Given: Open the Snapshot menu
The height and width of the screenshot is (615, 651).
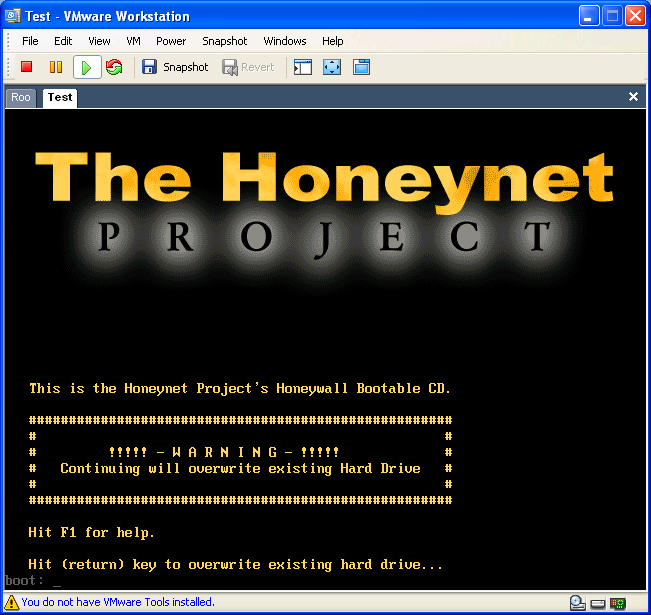Looking at the screenshot, I should pos(225,41).
